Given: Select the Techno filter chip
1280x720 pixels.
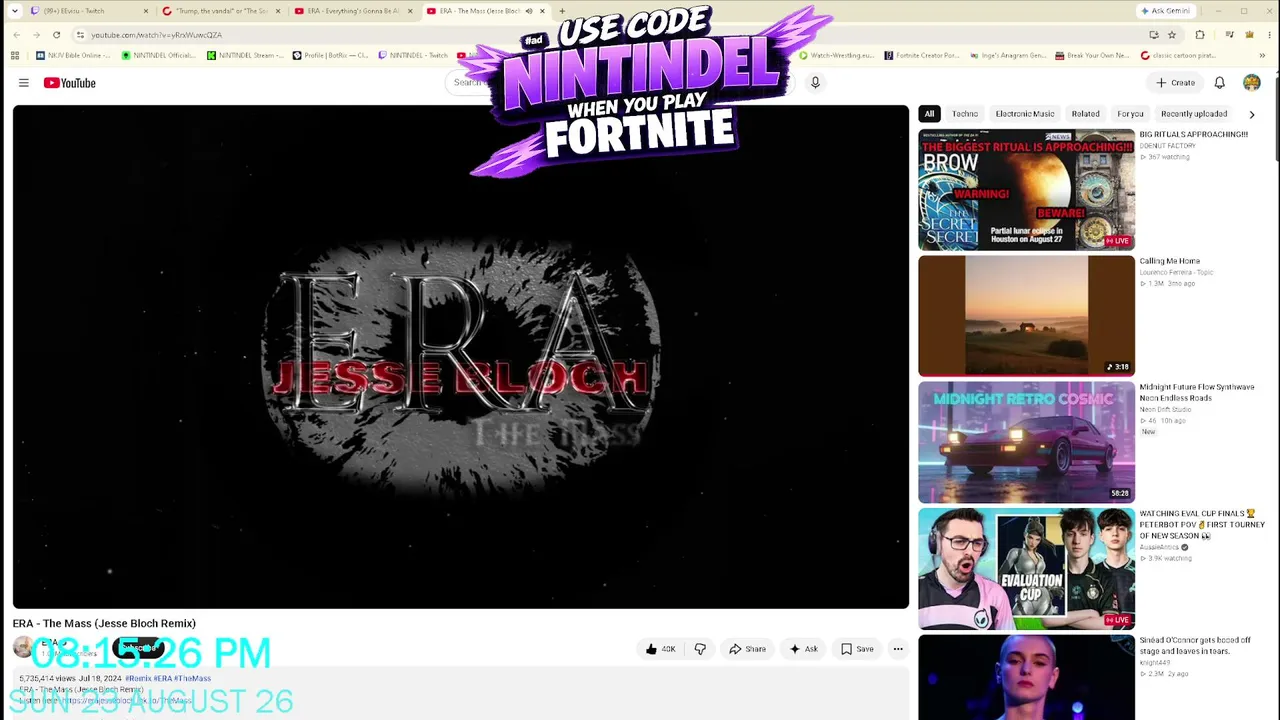Looking at the screenshot, I should pyautogui.click(x=965, y=114).
